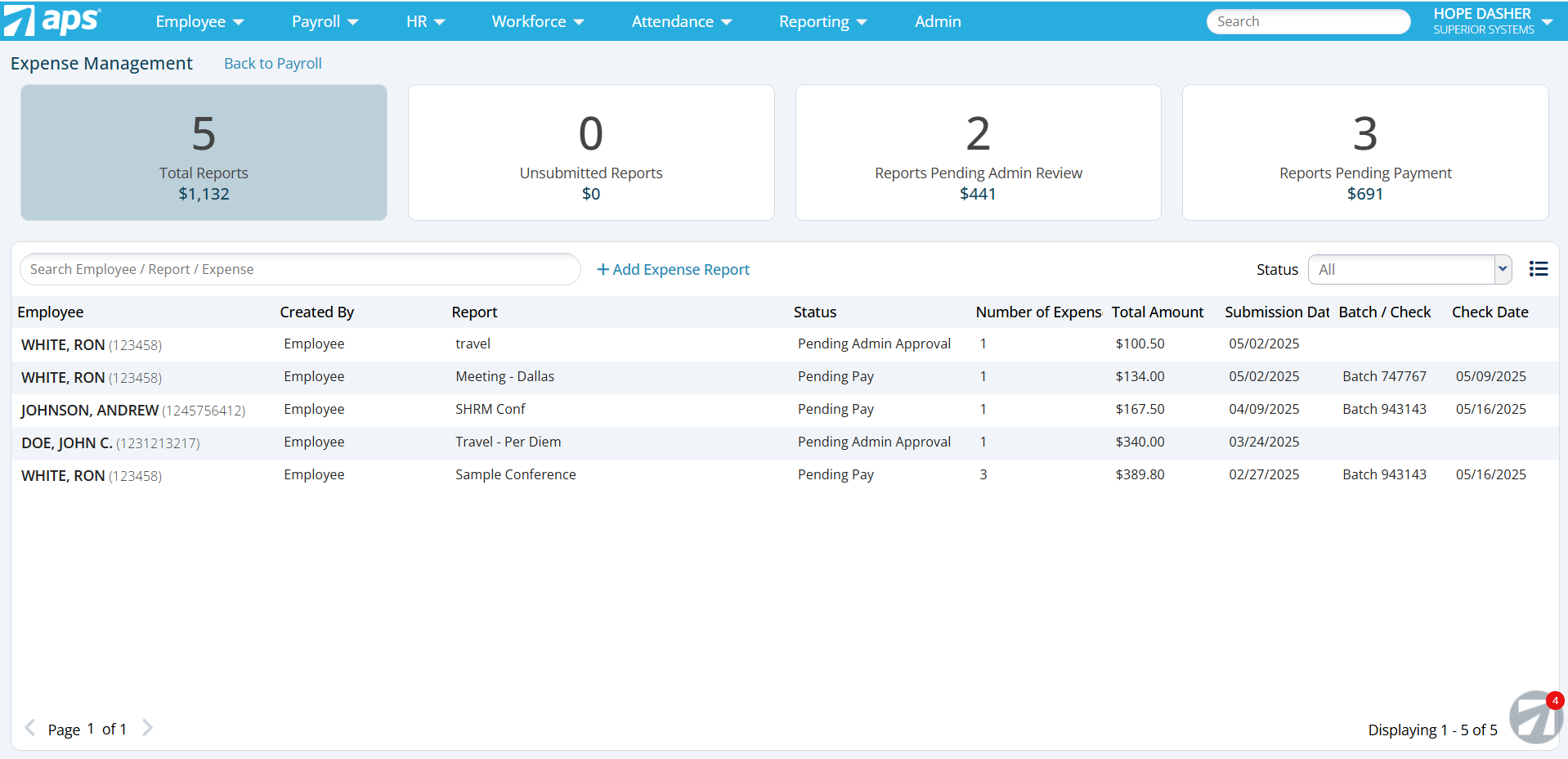This screenshot has height=759, width=1568.
Task: Open the Reporting dropdown menu
Action: (x=822, y=21)
